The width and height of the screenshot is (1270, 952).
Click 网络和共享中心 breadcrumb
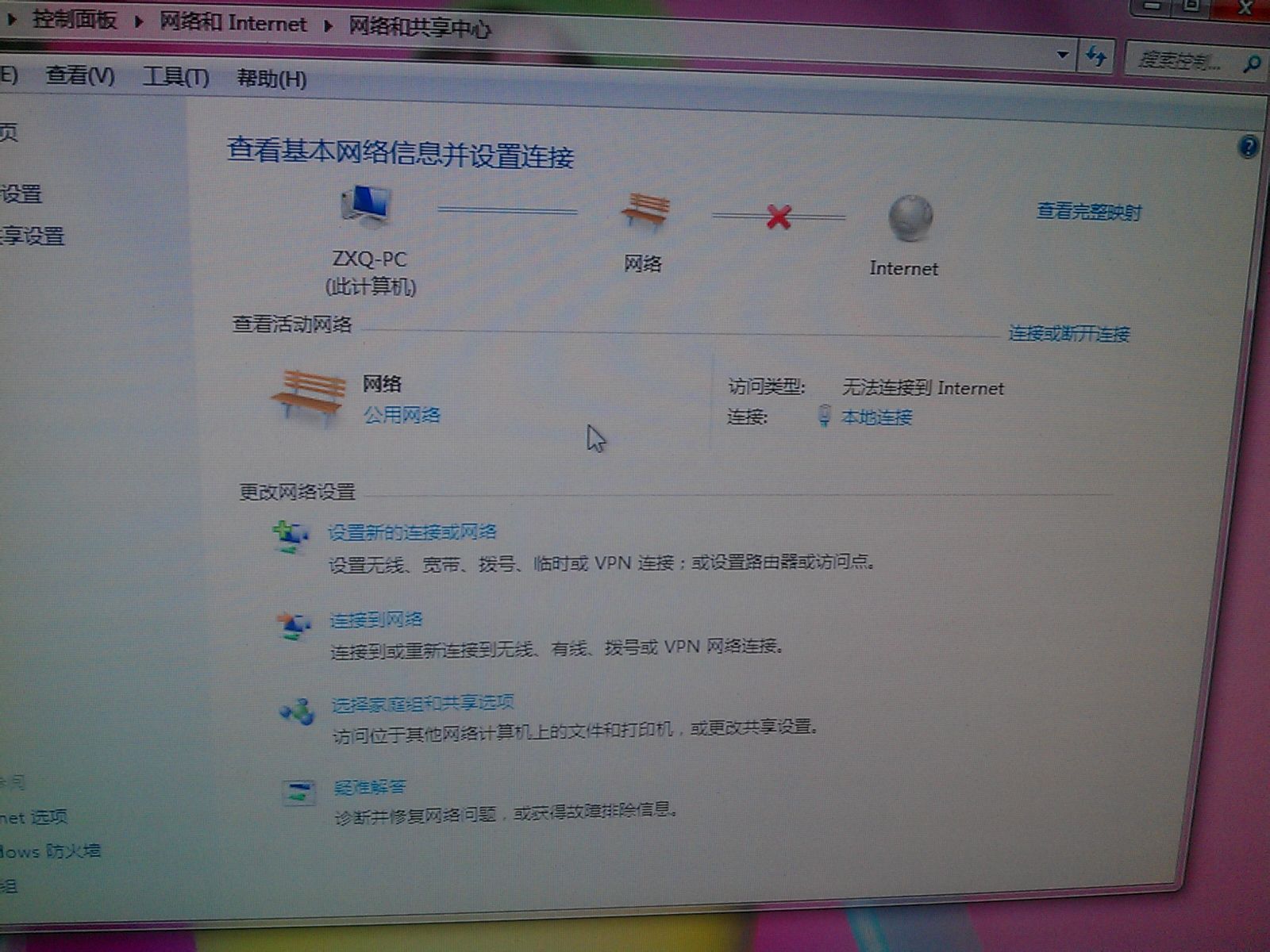click(420, 27)
